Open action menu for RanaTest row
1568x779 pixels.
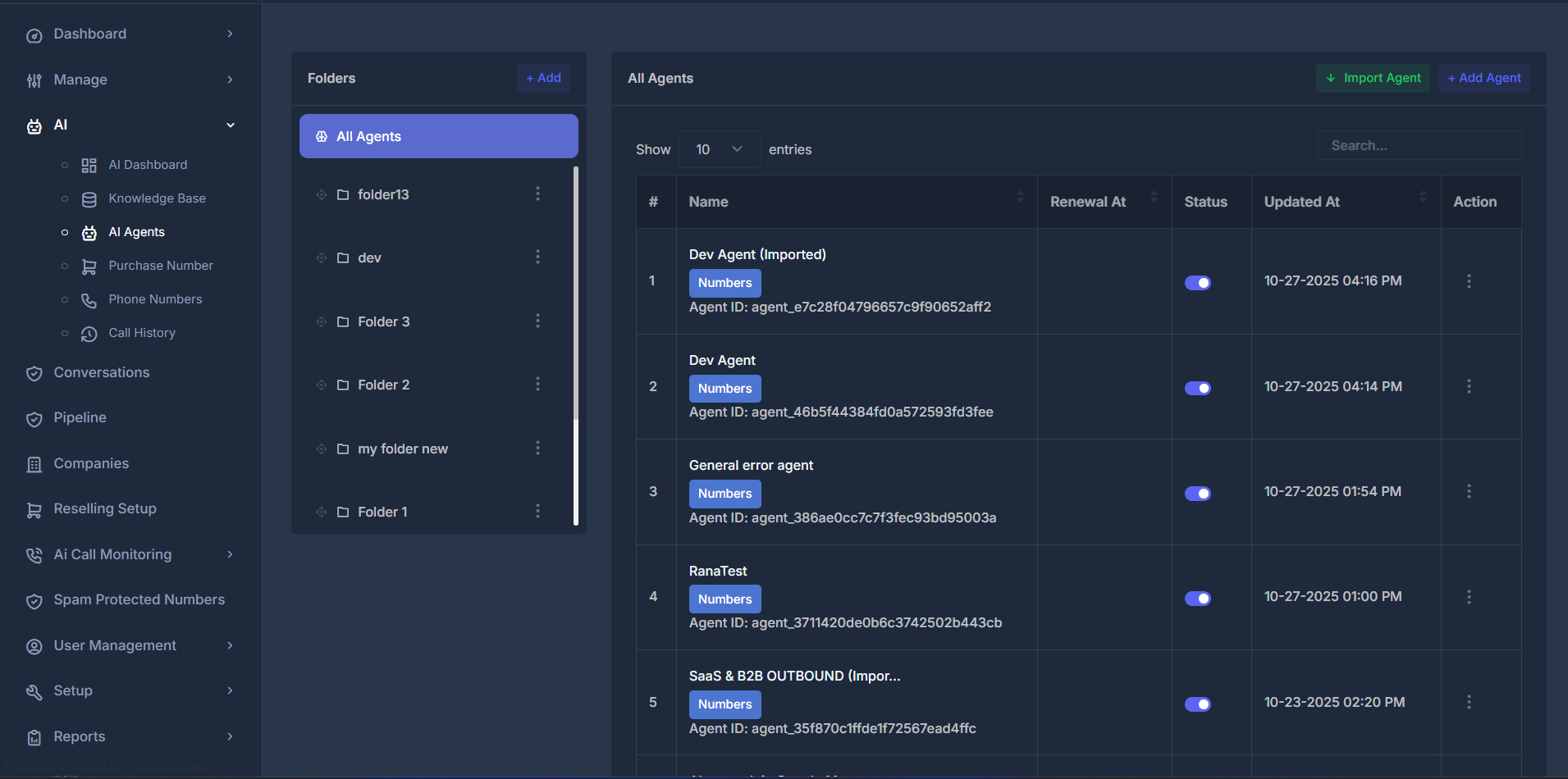pyautogui.click(x=1469, y=597)
